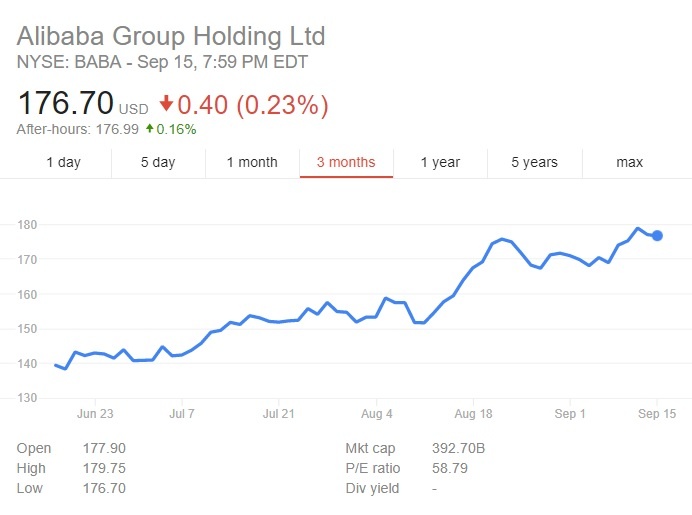Click the After-hours 176.99 quote text
692x515 pixels.
[78, 129]
